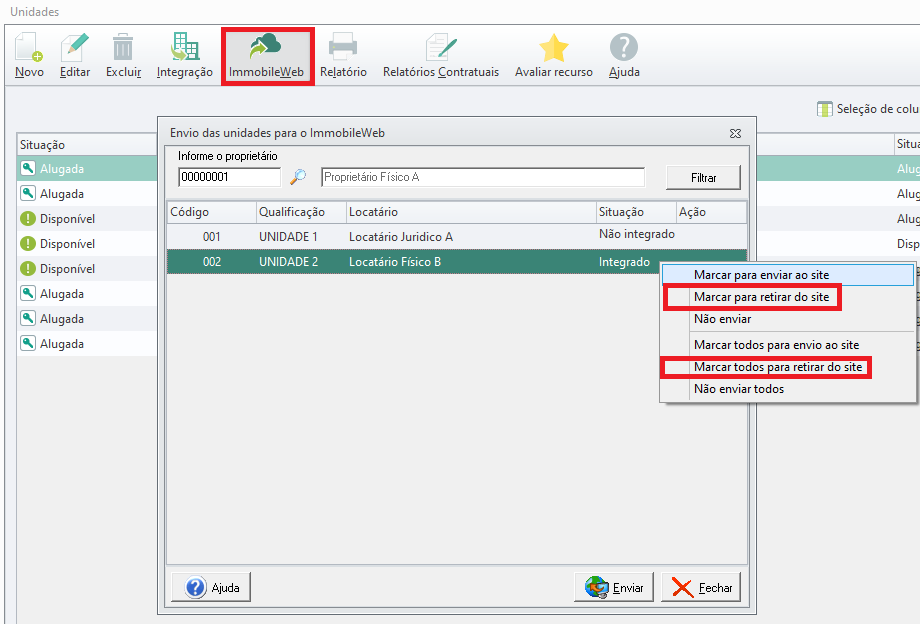Choose Marcar para retirar do site
Screen dimensions: 920x624
787,297
